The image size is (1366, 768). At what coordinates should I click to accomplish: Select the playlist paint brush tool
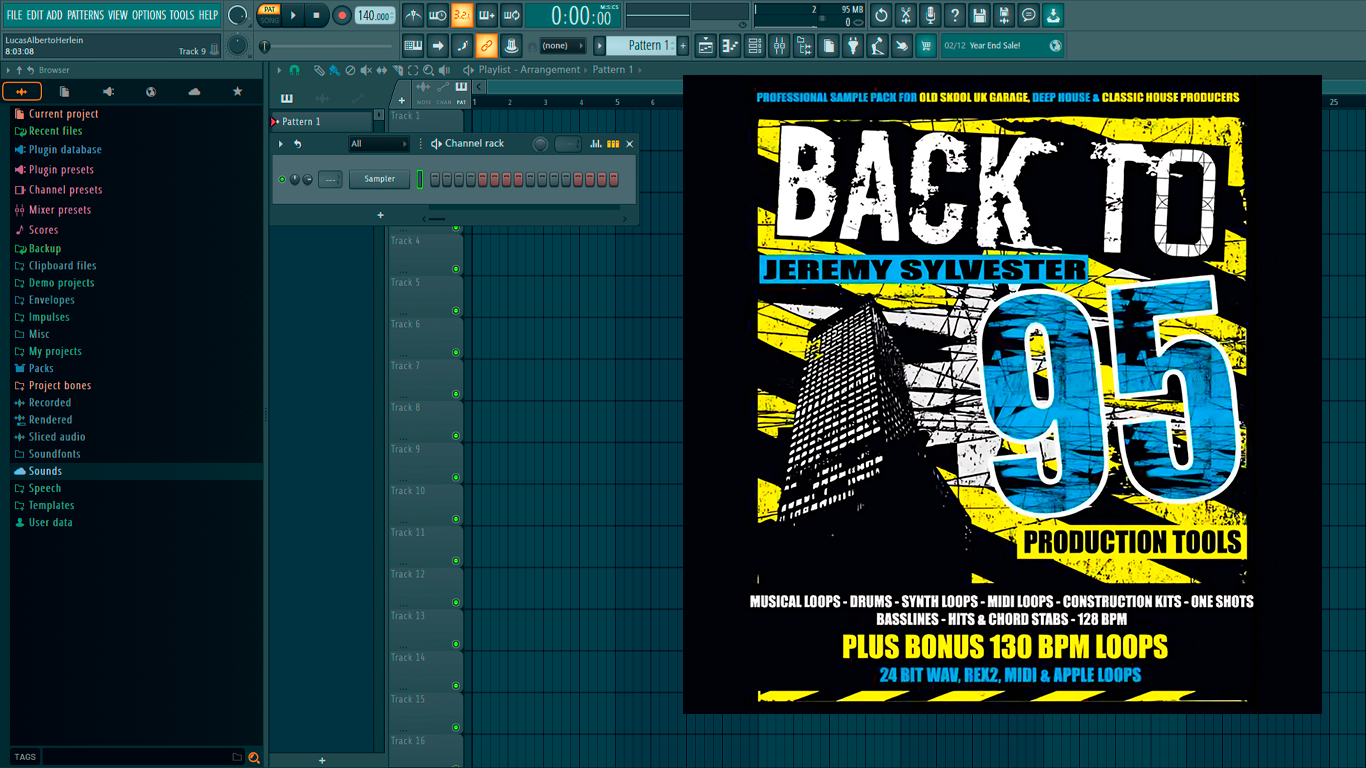pyautogui.click(x=334, y=70)
